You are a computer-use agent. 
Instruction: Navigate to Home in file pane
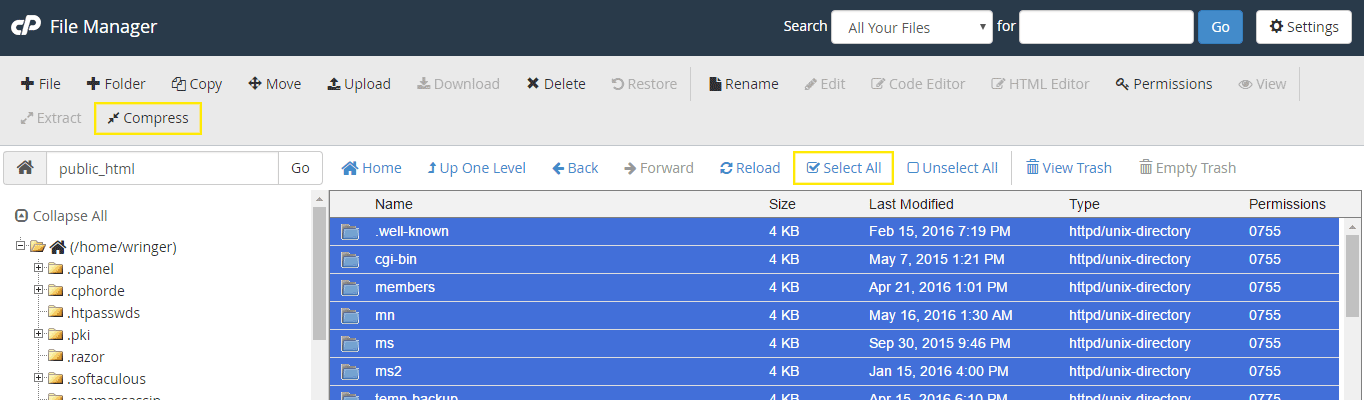[372, 168]
